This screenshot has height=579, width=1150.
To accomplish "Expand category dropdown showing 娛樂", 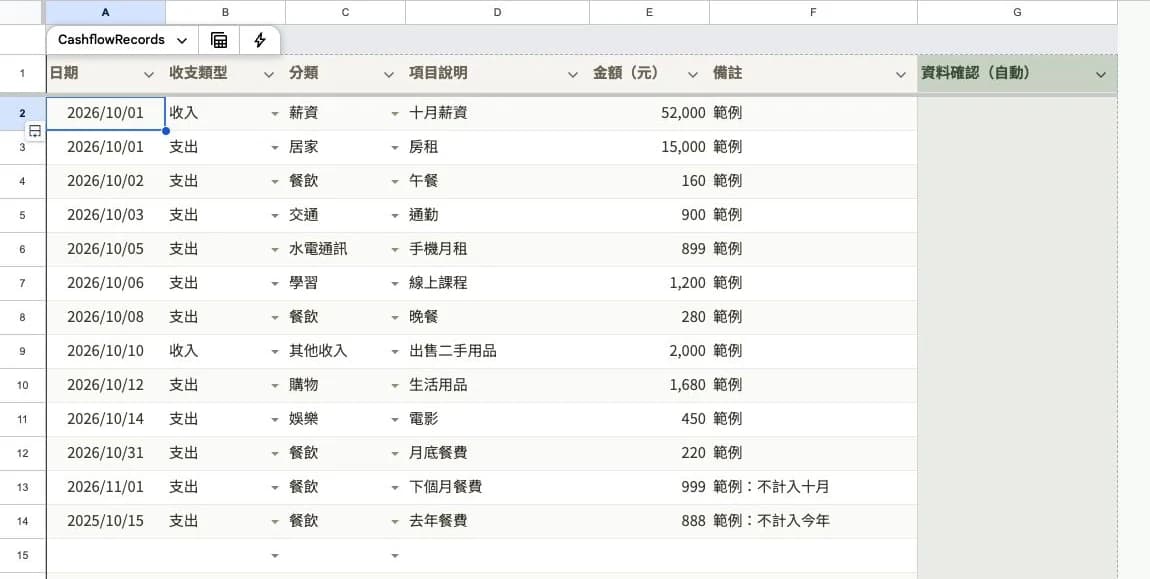I will [x=395, y=420].
